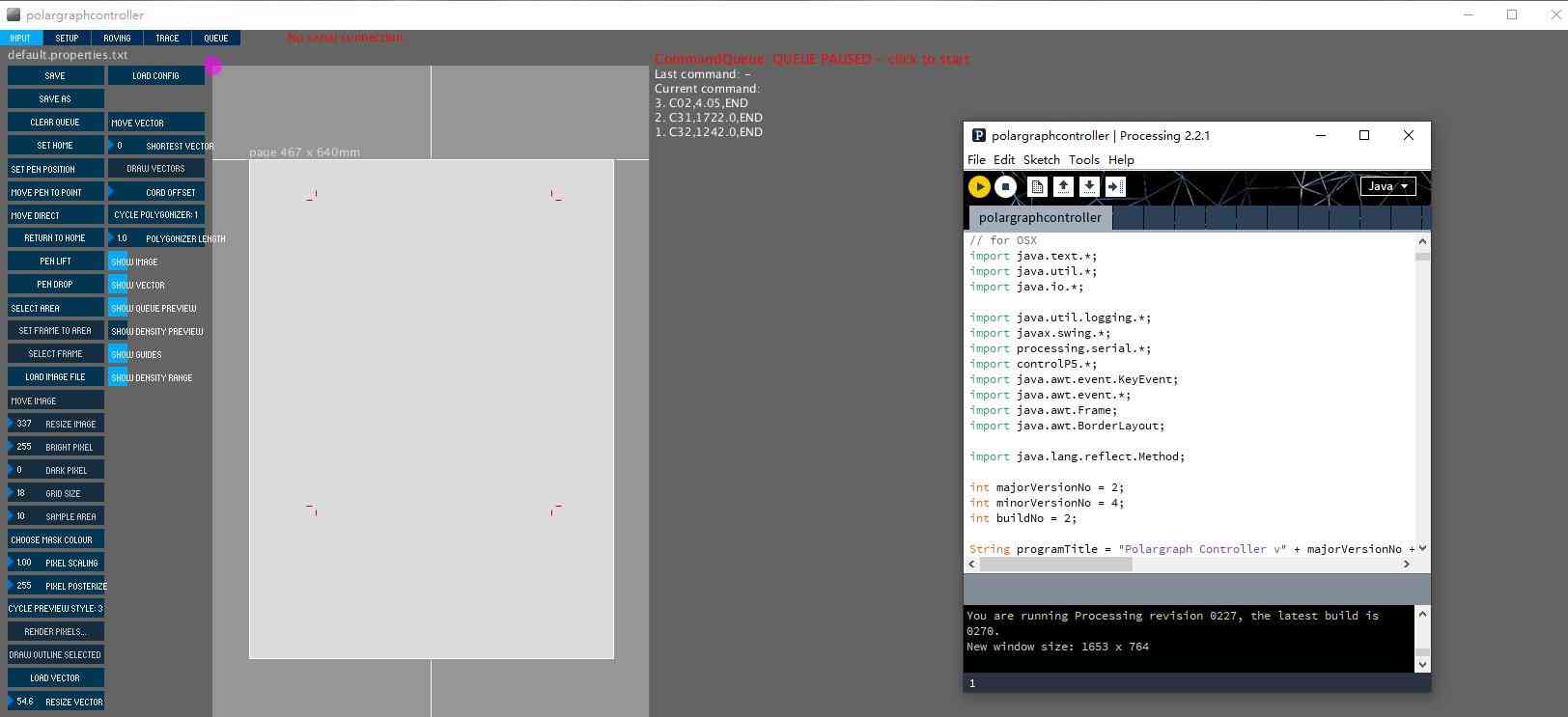The height and width of the screenshot is (717, 1568).
Task: Stop the running sketch in Processing
Action: click(x=1005, y=187)
